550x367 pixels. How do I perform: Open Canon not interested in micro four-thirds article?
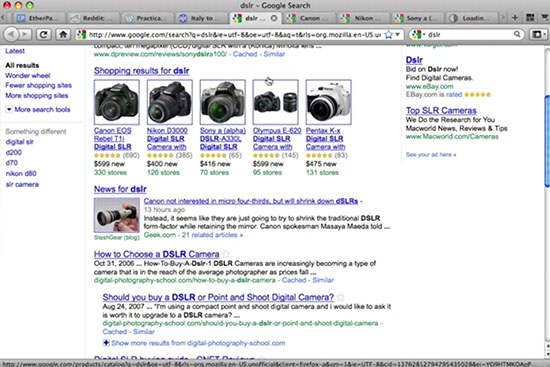(251, 201)
